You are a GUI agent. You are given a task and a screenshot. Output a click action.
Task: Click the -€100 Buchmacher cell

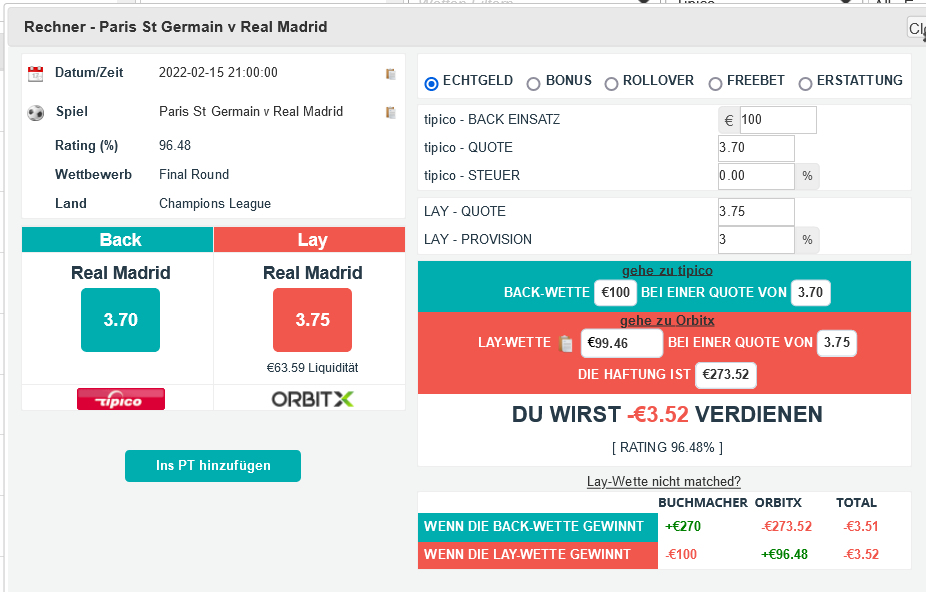pyautogui.click(x=681, y=554)
